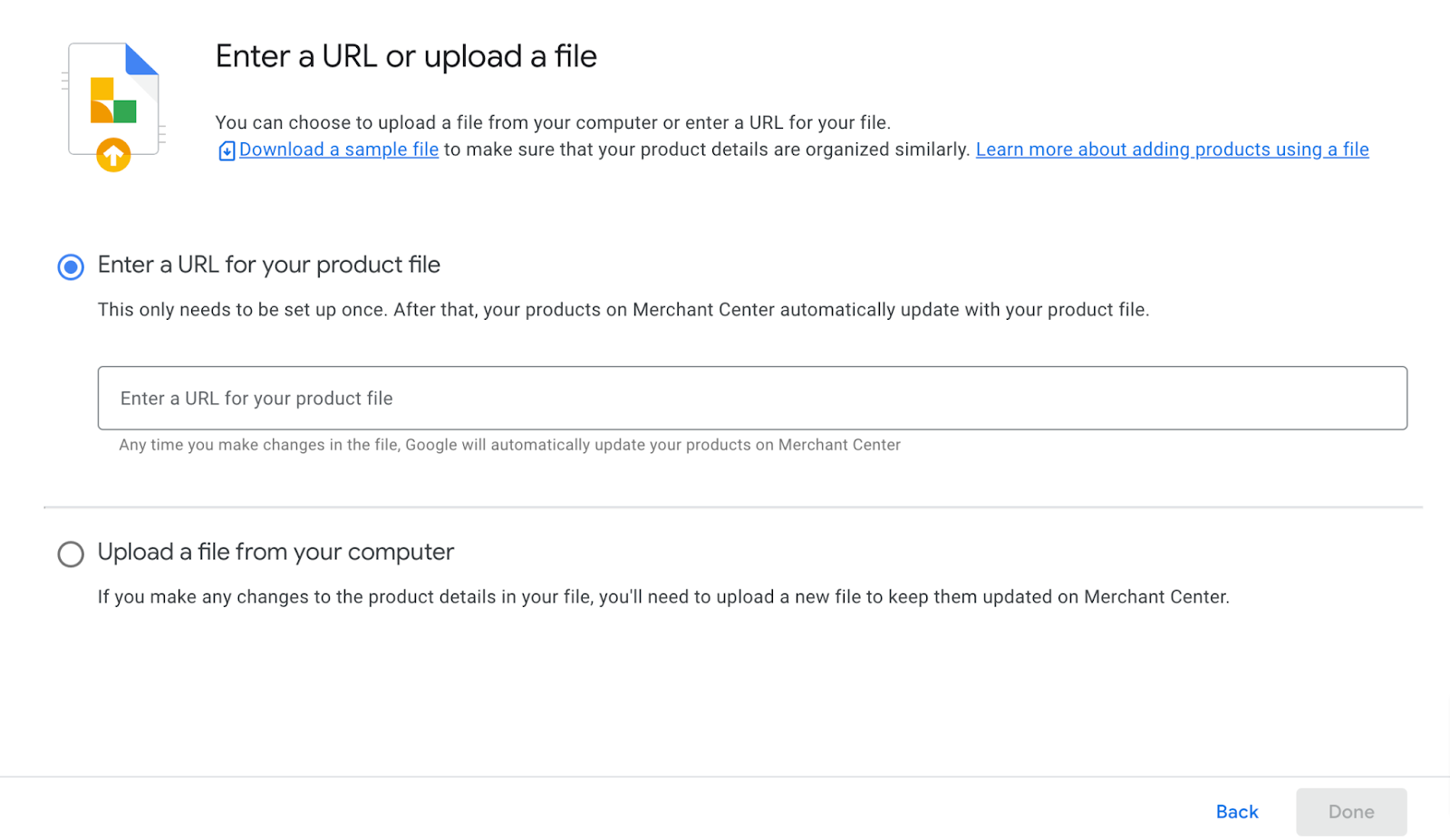Open the "Download a sample file" link
The image size is (1450, 840).
click(x=337, y=150)
